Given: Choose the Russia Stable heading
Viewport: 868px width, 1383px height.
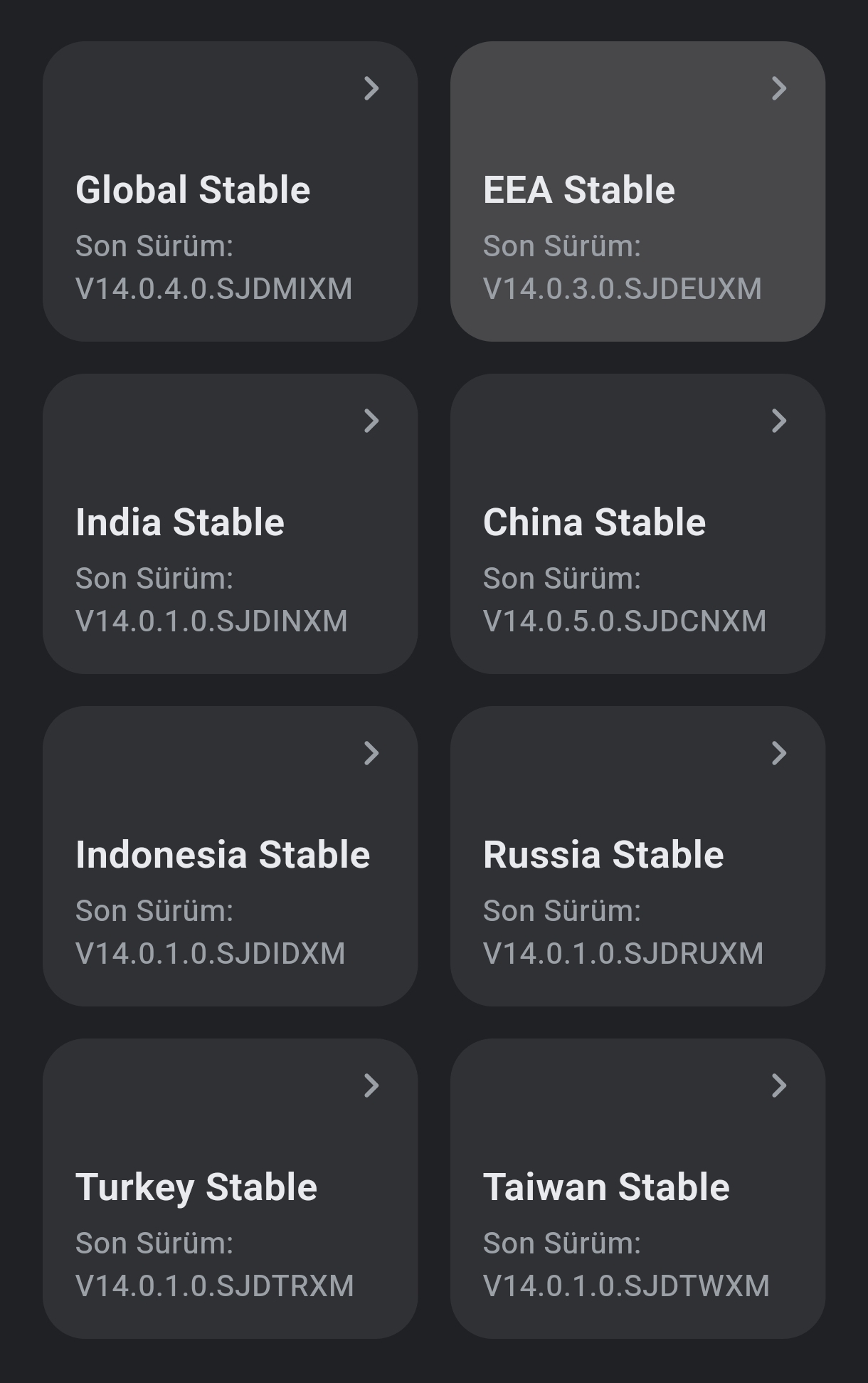Looking at the screenshot, I should (x=603, y=855).
